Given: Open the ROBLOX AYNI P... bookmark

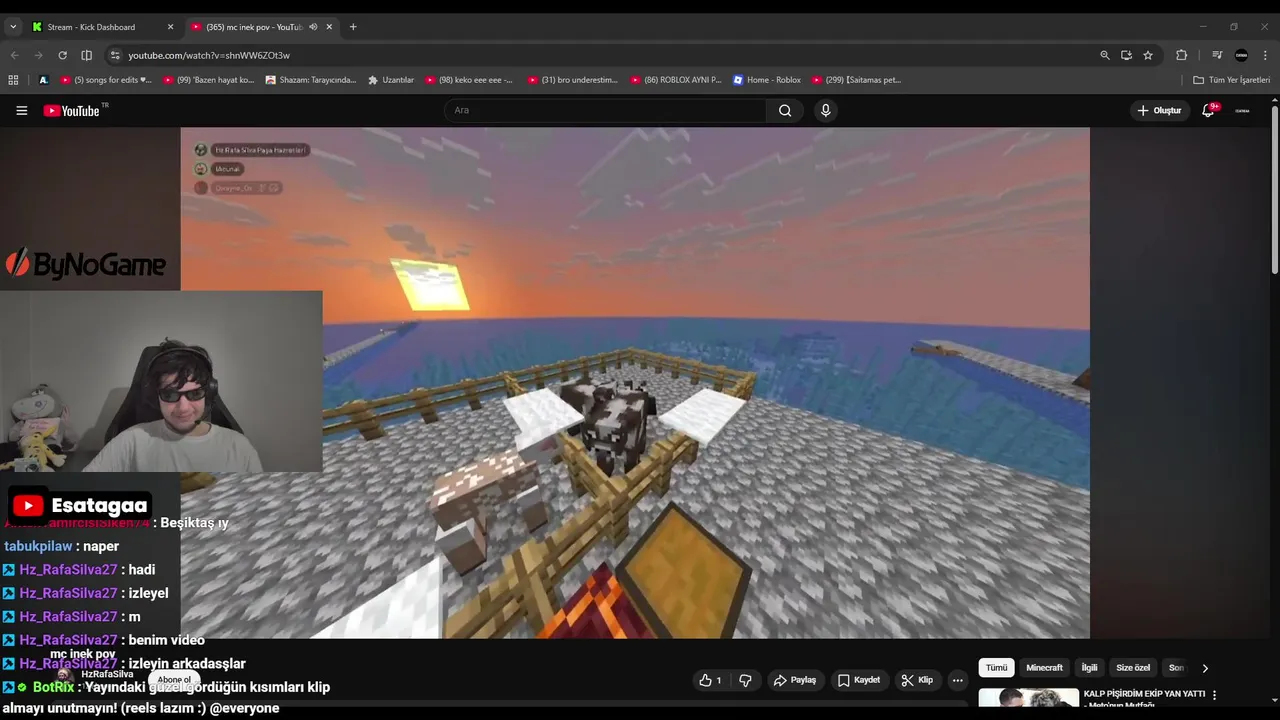Looking at the screenshot, I should coord(676,80).
